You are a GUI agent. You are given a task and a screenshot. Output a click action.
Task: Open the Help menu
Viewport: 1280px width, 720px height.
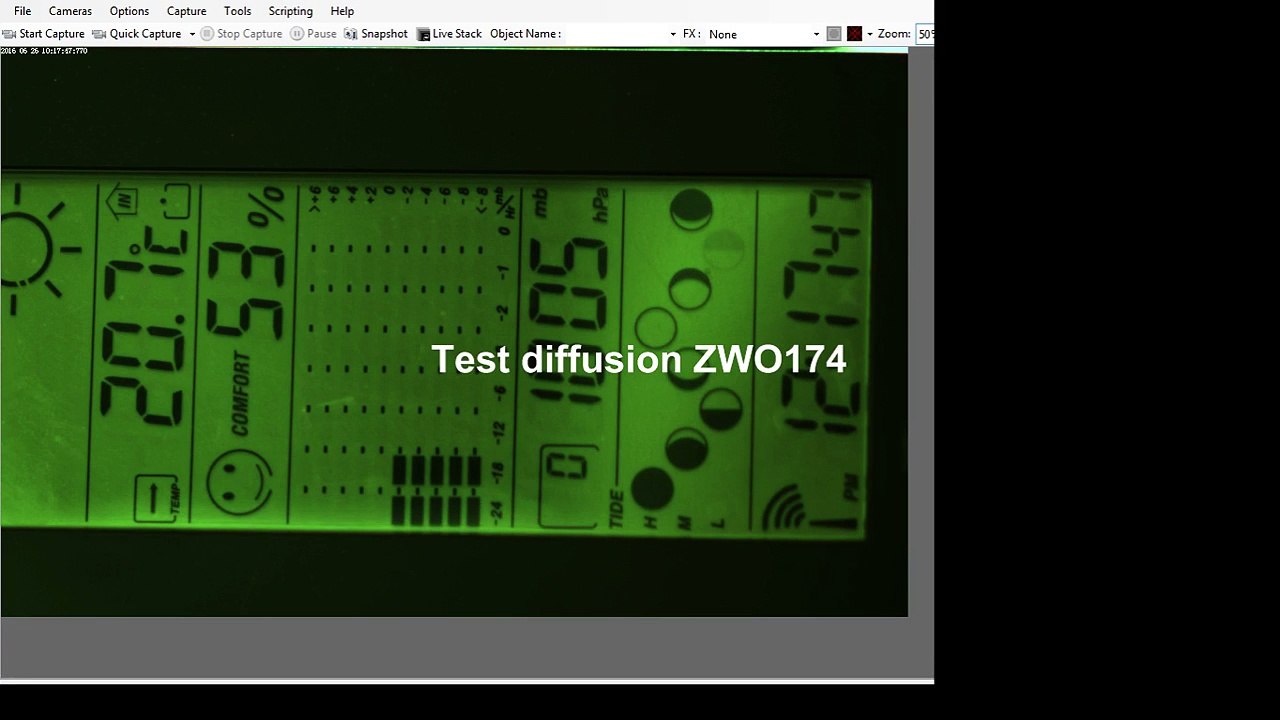point(342,11)
